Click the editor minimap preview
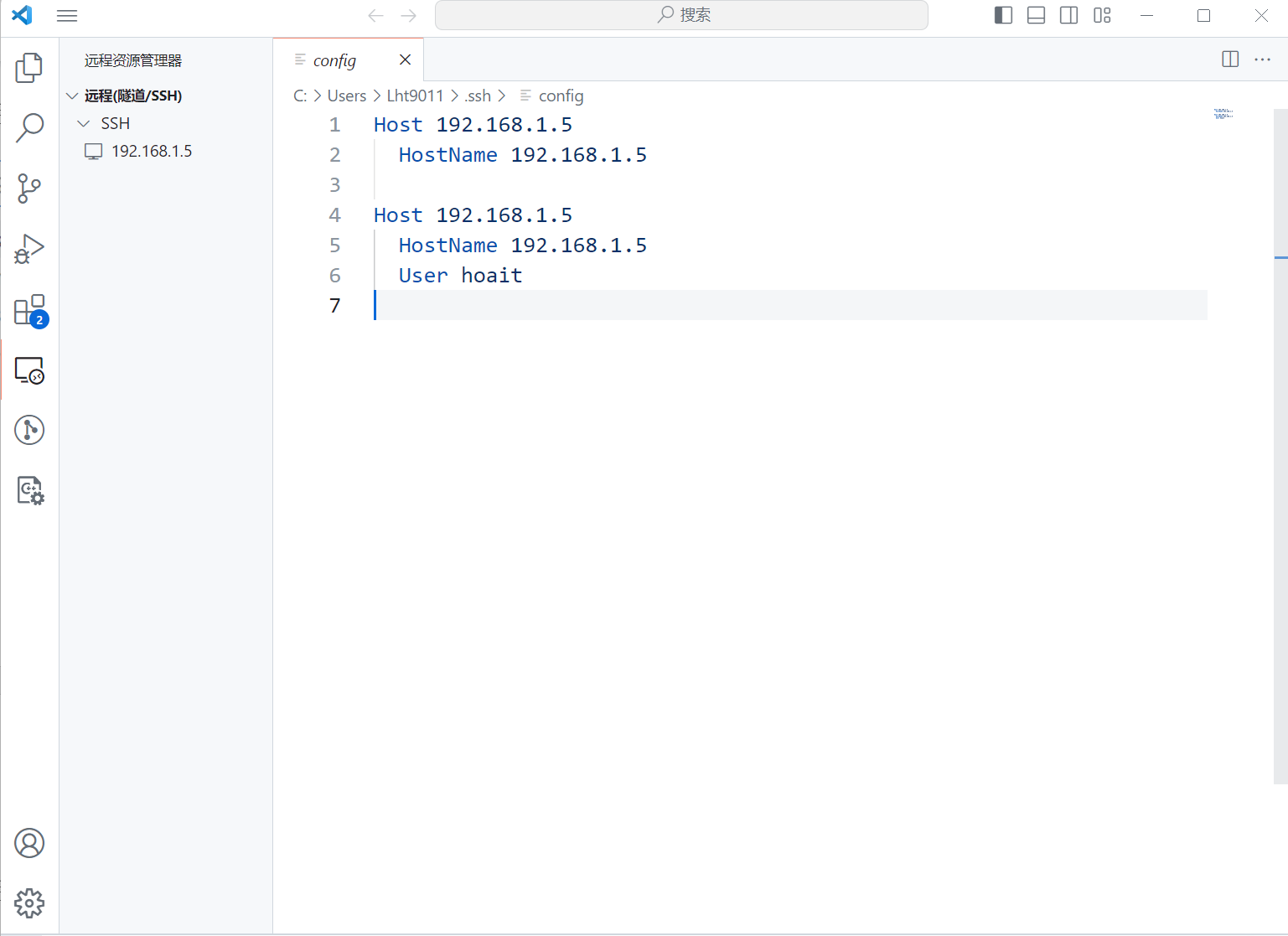This screenshot has width=1288, height=936. (1223, 113)
